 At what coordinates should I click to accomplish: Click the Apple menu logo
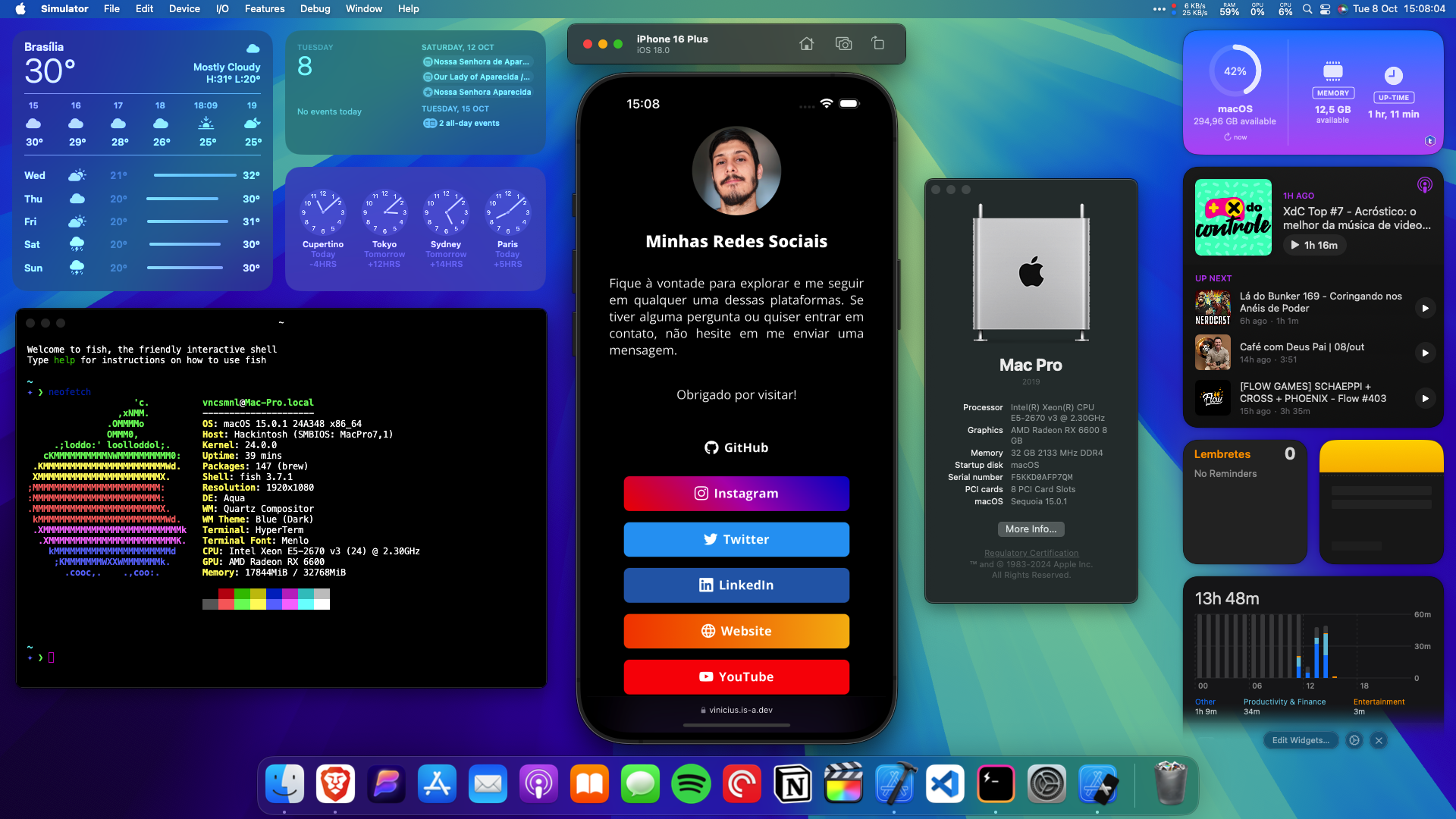[x=20, y=9]
